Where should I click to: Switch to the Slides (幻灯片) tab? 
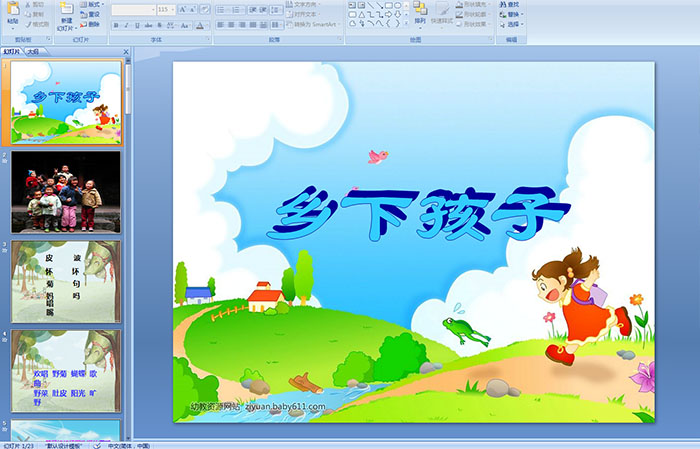coord(12,51)
